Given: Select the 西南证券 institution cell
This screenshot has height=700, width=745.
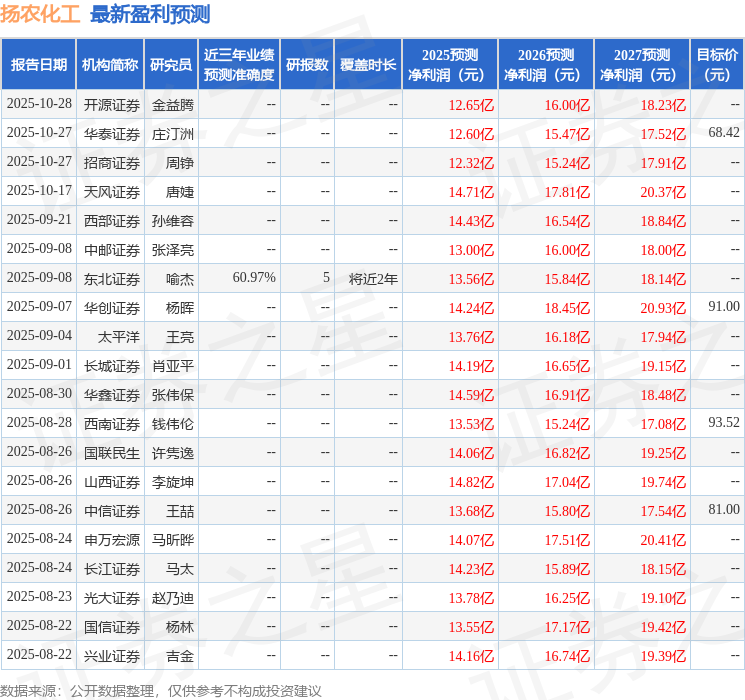Looking at the screenshot, I should click(x=112, y=424).
